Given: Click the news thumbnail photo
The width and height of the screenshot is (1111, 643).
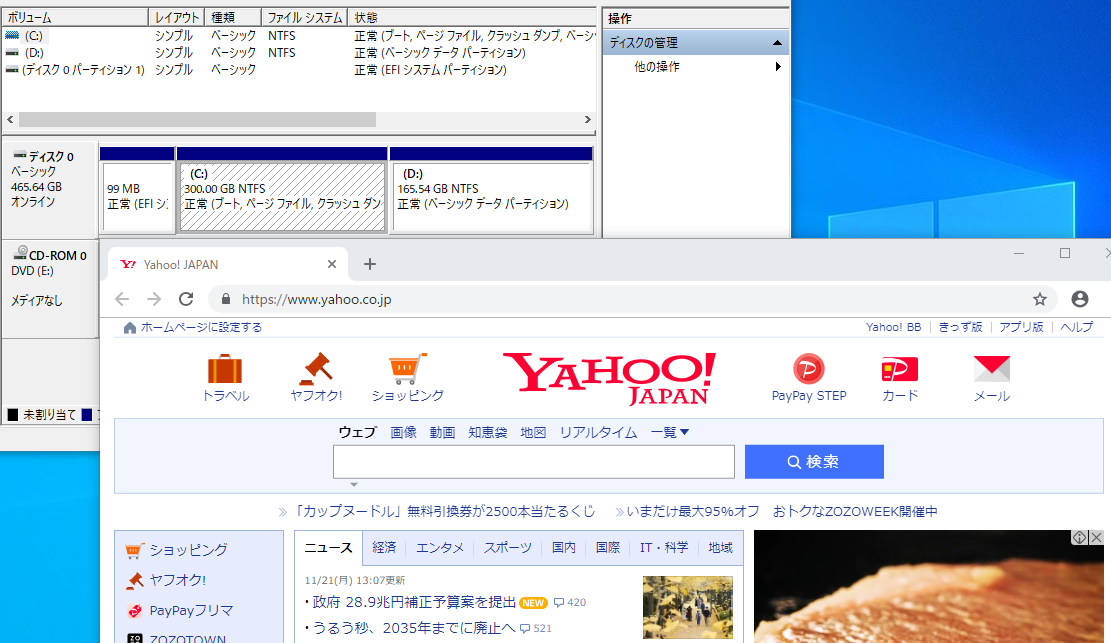Looking at the screenshot, I should [688, 607].
